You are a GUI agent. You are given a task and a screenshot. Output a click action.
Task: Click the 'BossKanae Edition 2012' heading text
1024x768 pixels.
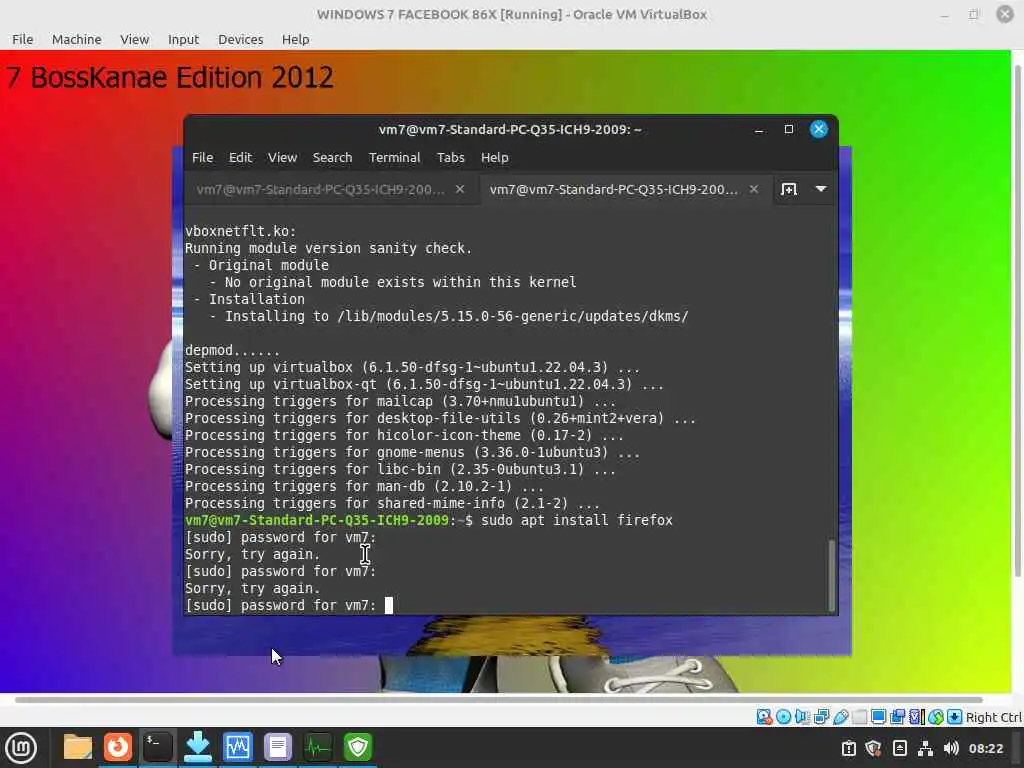pos(182,78)
